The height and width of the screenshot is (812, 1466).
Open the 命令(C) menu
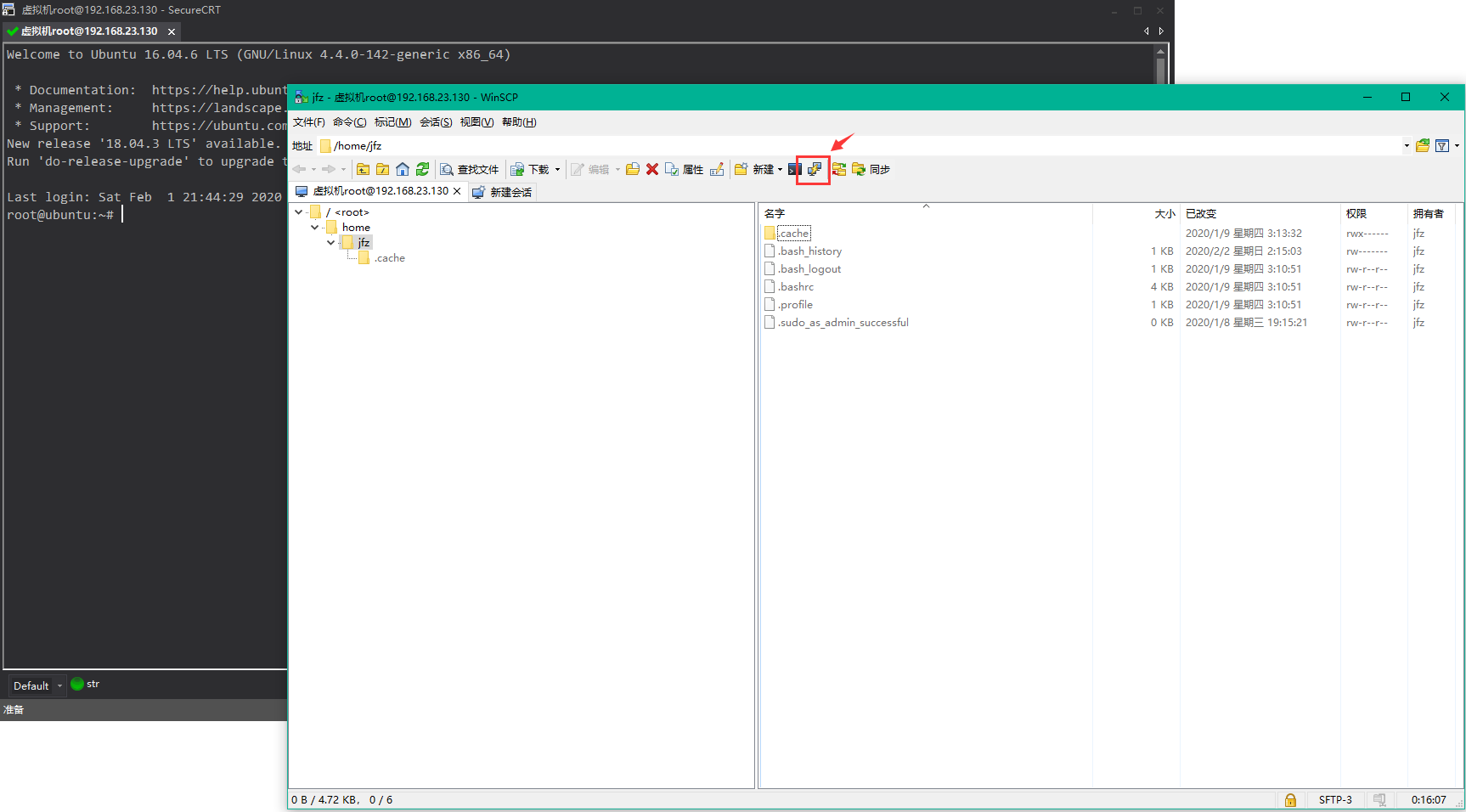click(349, 122)
